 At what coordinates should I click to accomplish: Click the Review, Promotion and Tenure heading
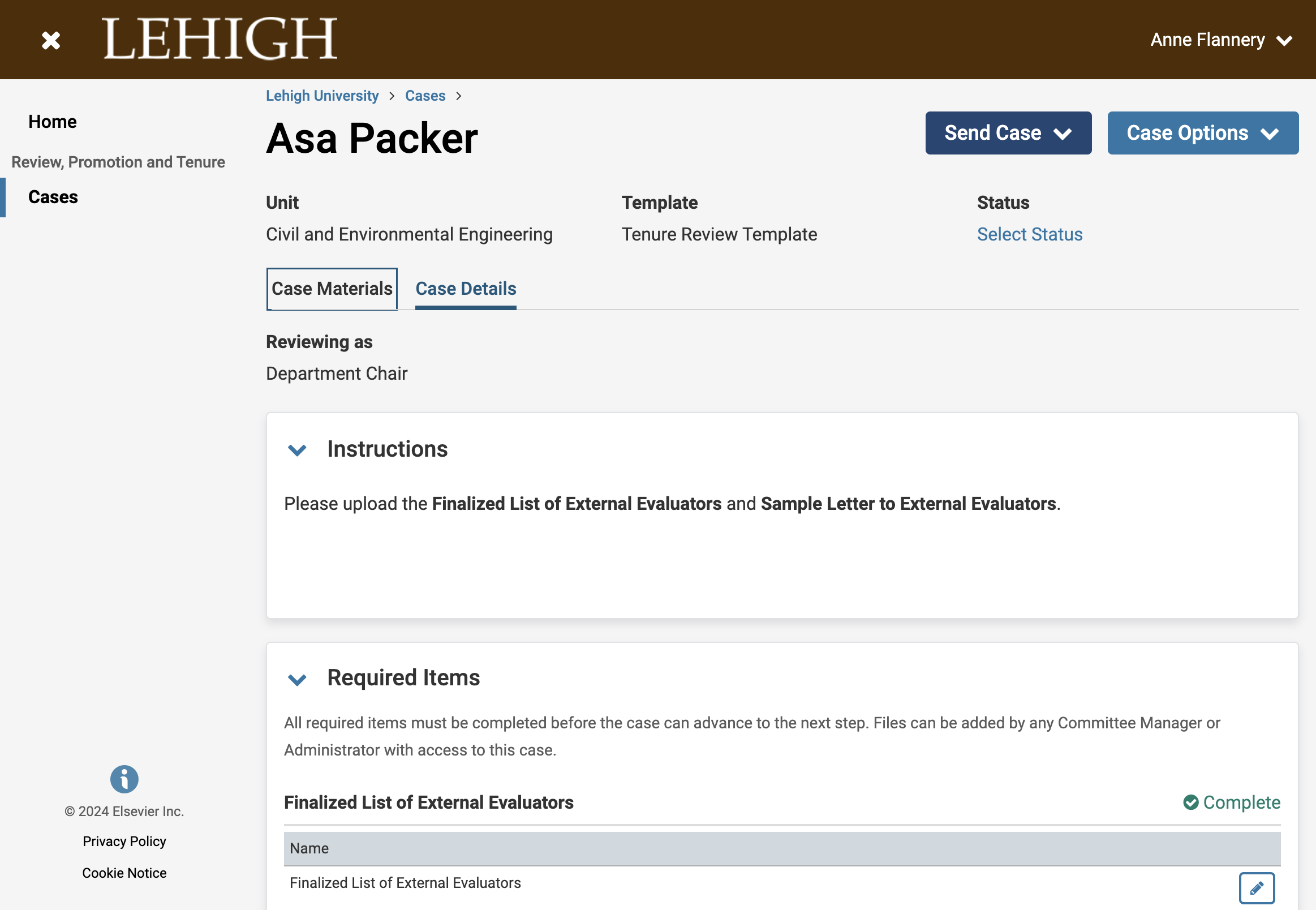coord(118,162)
